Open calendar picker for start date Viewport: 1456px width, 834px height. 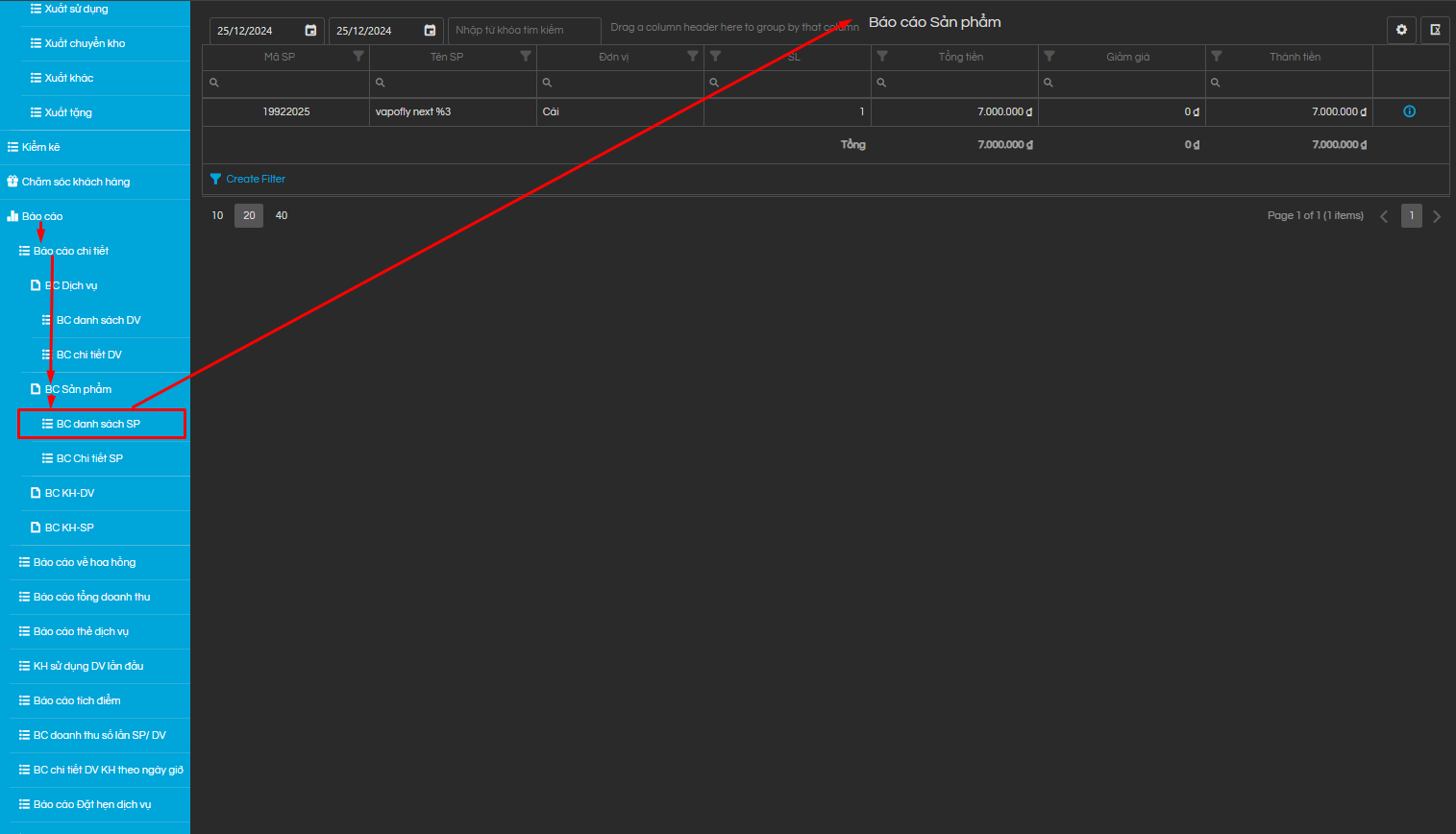coord(310,31)
